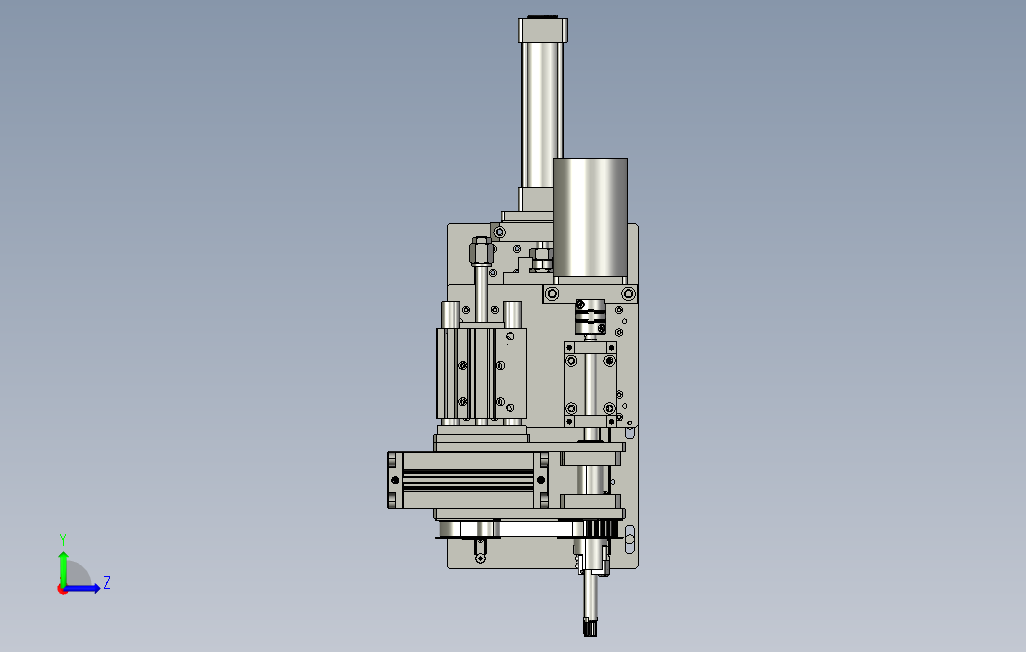Click the blue Z axis arrow of the triad
Screen dimensions: 1026x652
point(83,589)
